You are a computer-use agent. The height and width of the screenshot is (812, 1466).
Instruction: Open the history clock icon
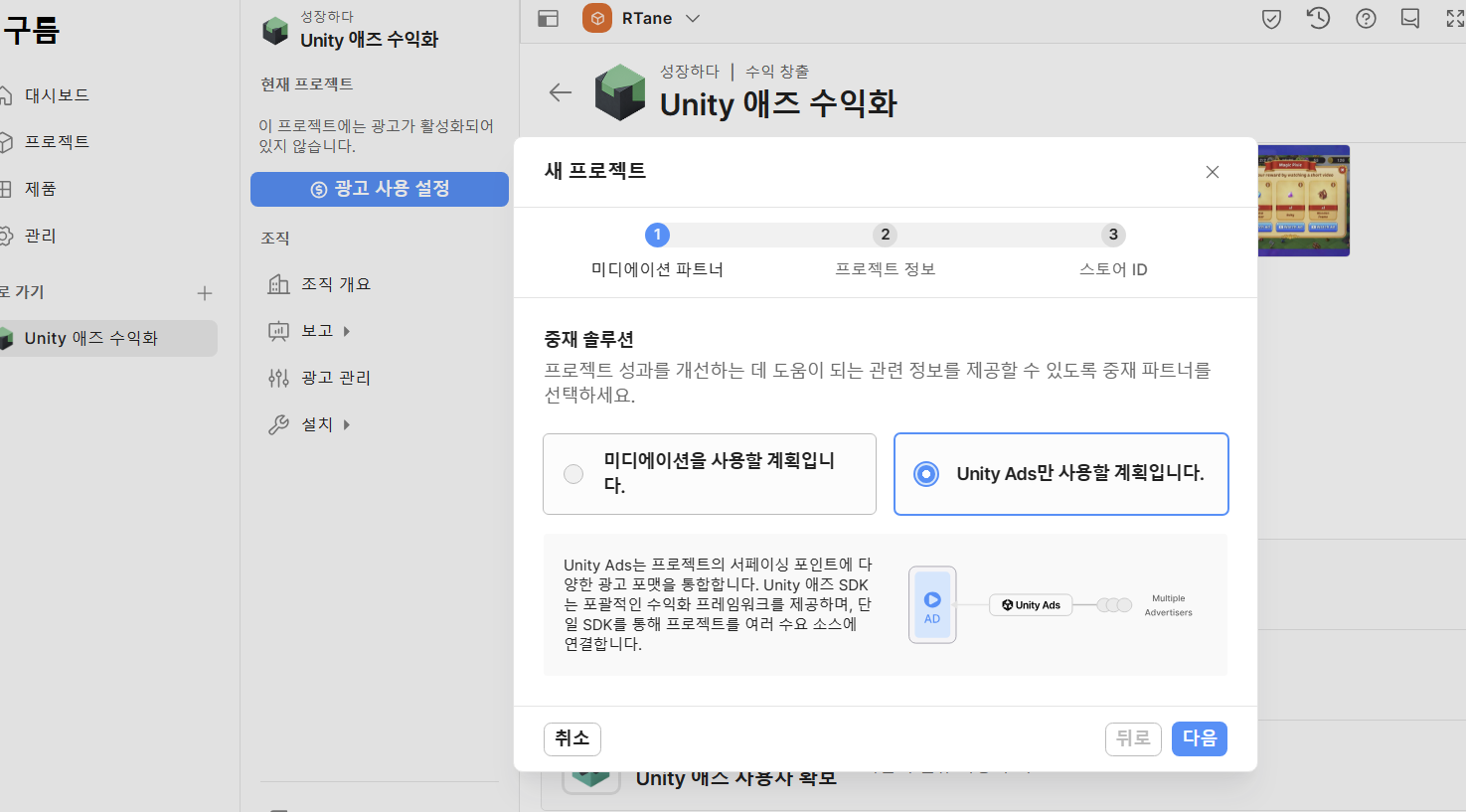click(1318, 18)
